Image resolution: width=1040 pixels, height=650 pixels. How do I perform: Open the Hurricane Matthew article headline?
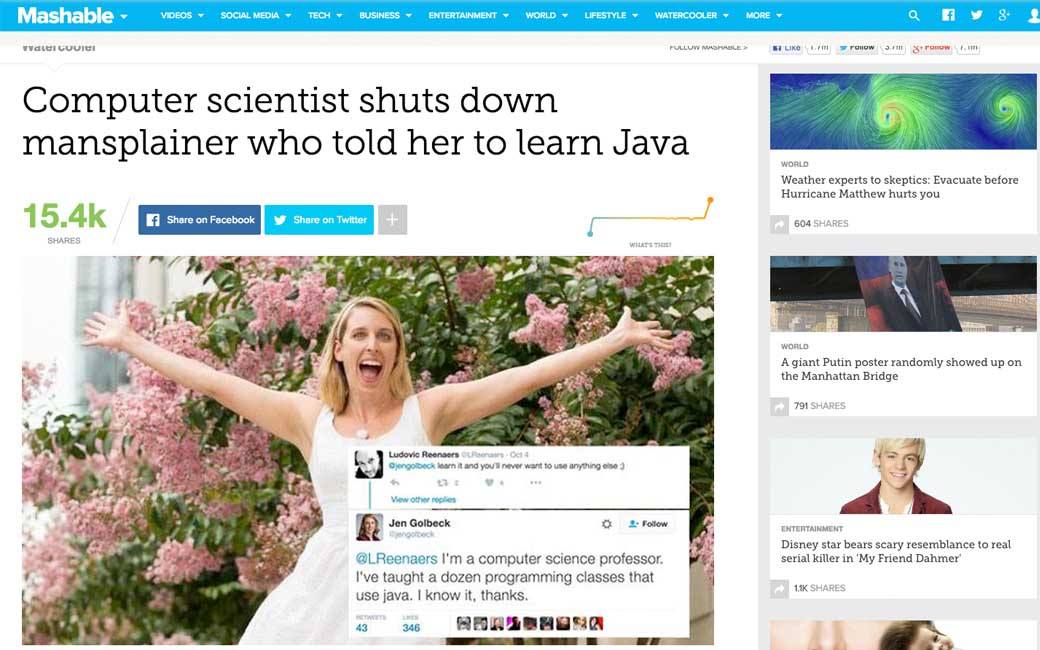pos(899,187)
